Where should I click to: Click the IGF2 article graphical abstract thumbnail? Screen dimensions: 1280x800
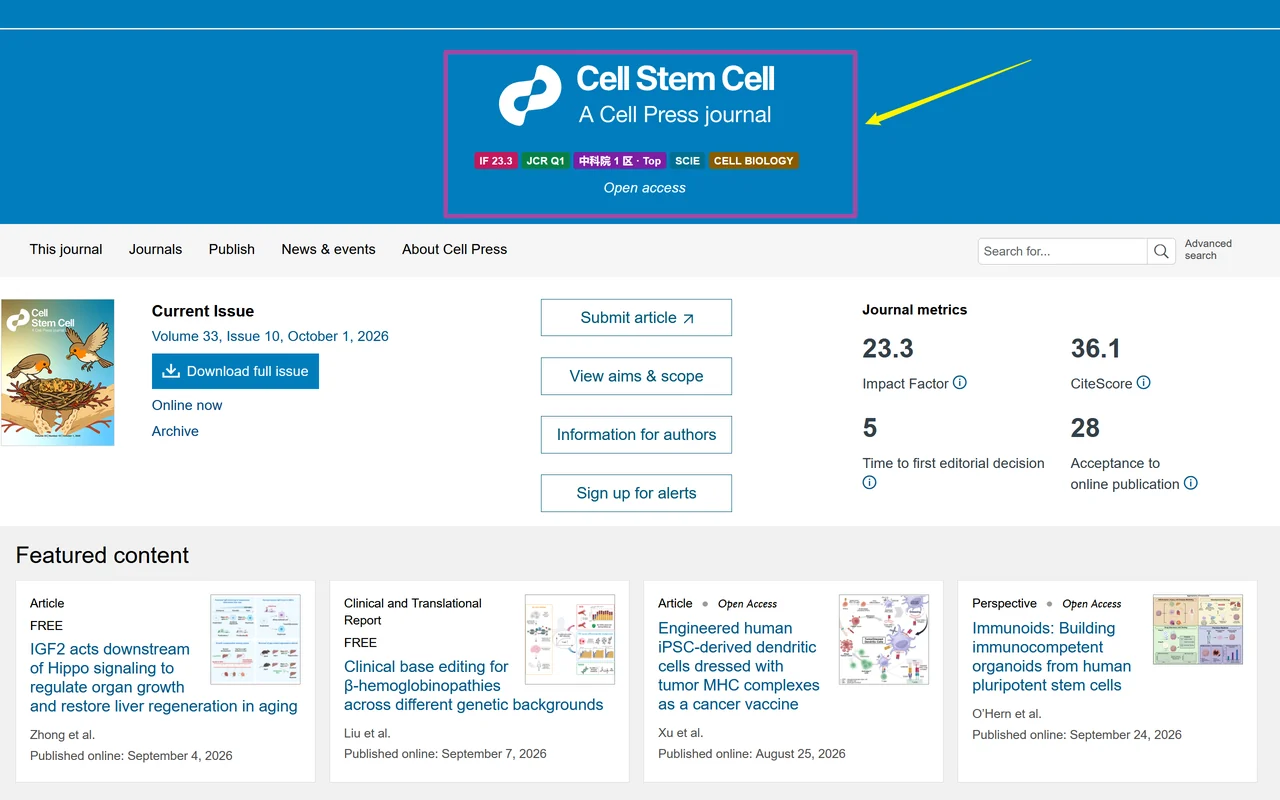click(x=255, y=639)
